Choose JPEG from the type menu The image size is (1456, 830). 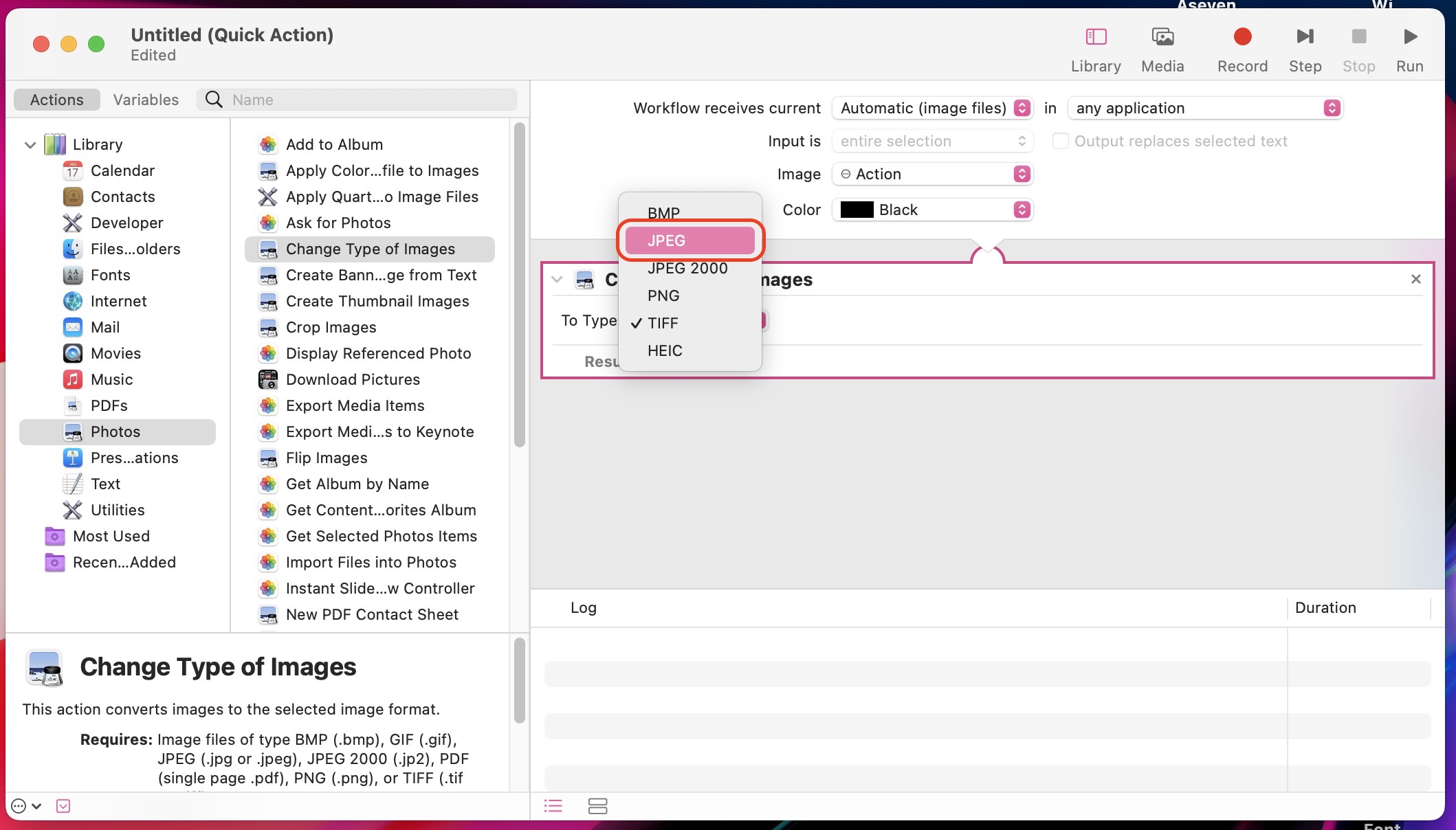(x=690, y=240)
